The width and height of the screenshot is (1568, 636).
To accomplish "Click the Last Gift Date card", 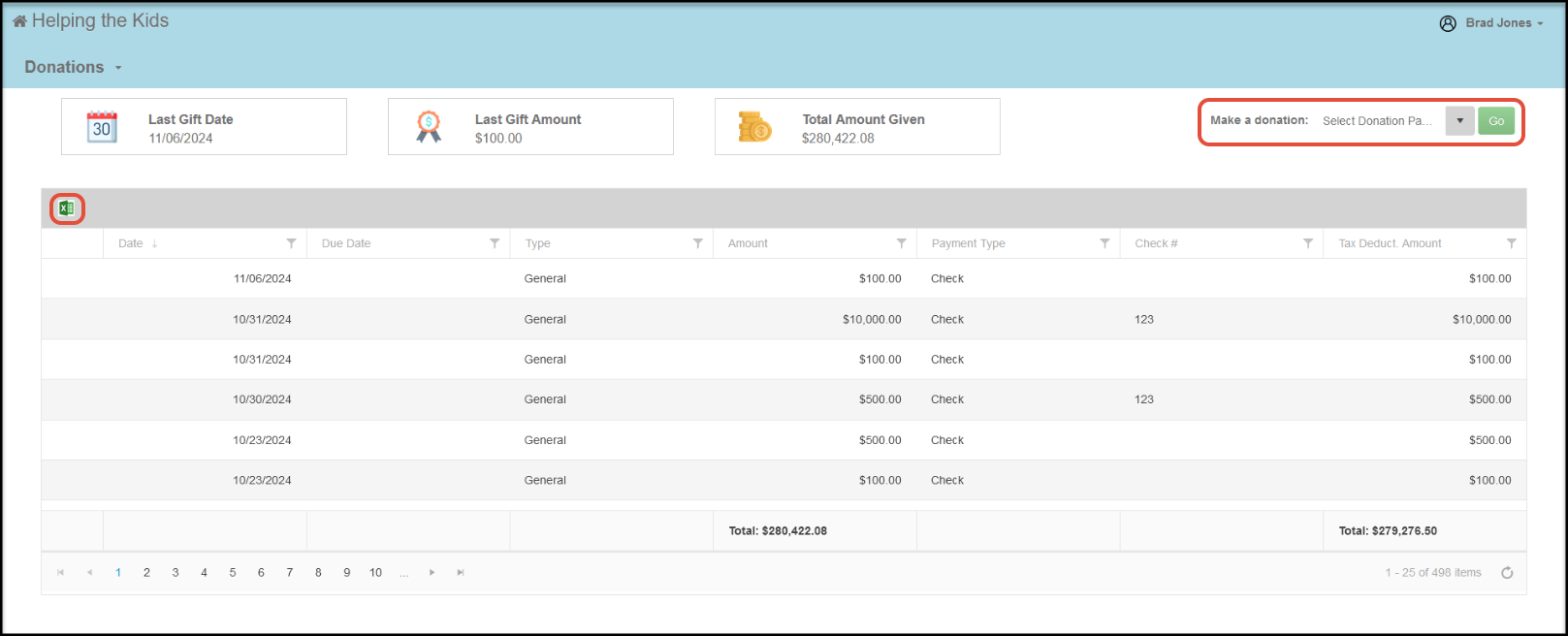I will point(204,126).
